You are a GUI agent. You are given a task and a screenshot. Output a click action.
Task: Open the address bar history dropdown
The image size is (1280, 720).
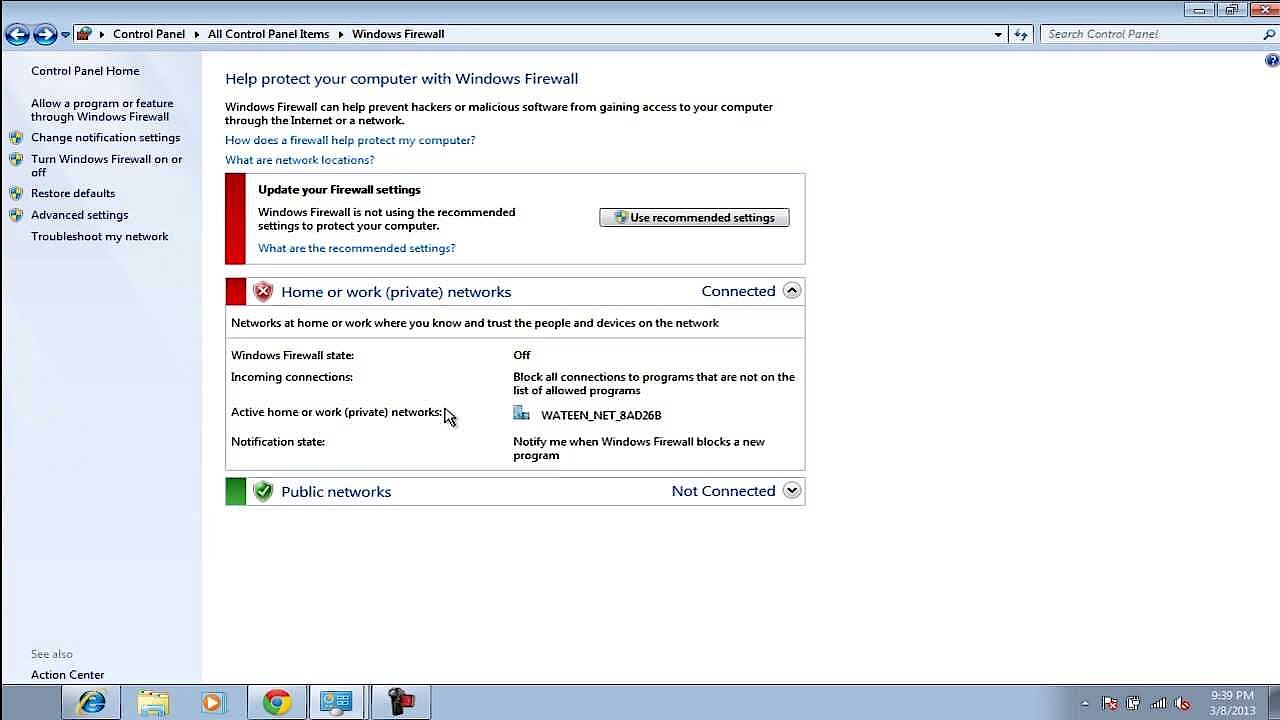[998, 34]
